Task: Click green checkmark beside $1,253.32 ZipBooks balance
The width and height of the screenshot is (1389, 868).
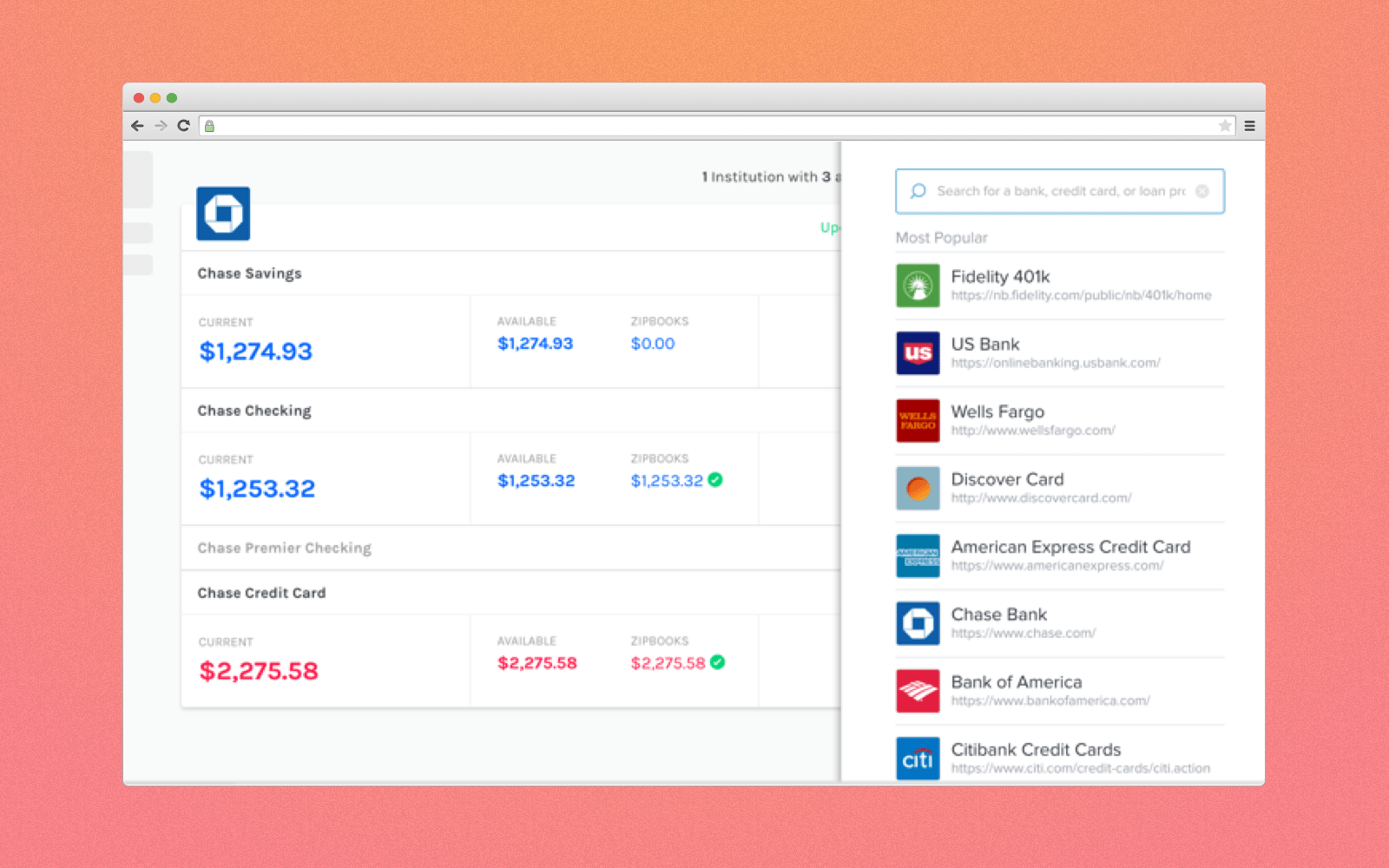Action: [715, 480]
